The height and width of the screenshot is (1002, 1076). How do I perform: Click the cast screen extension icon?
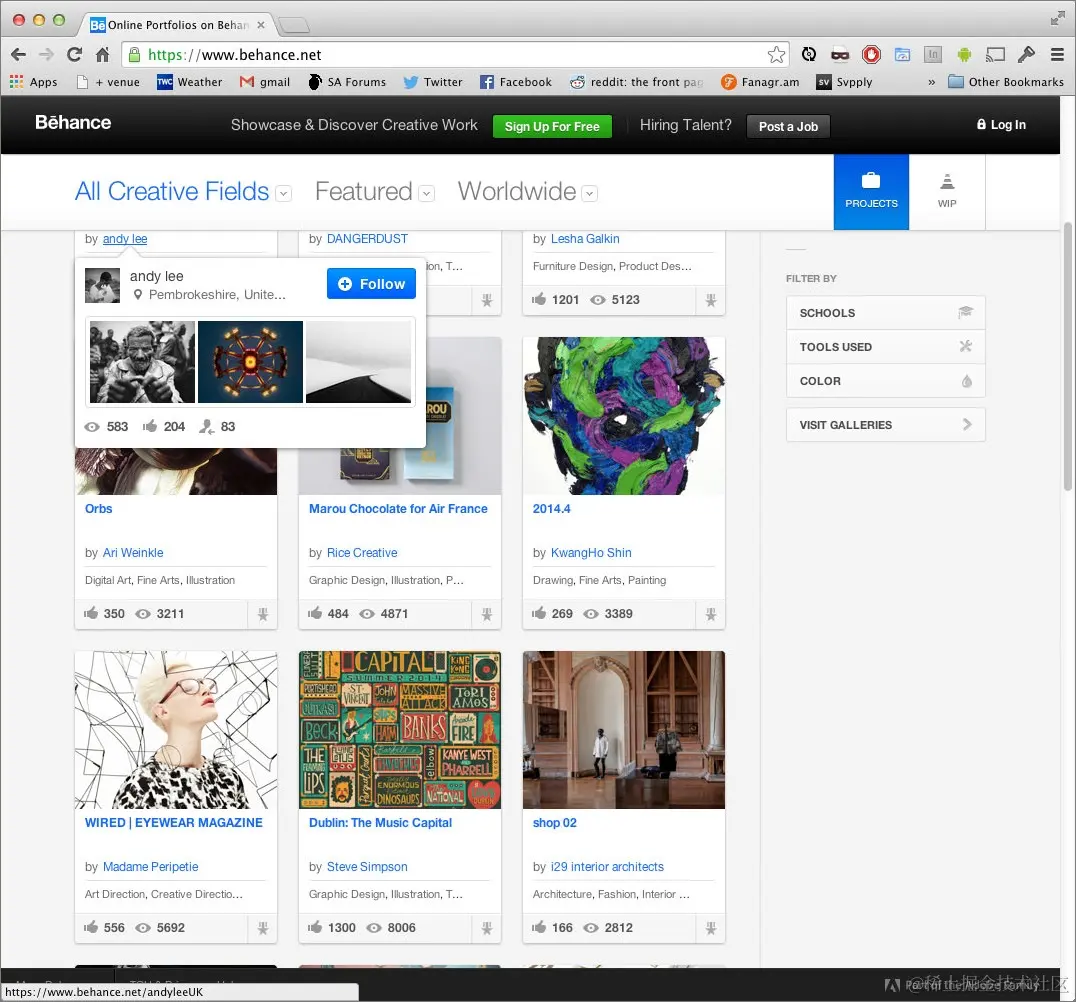995,54
